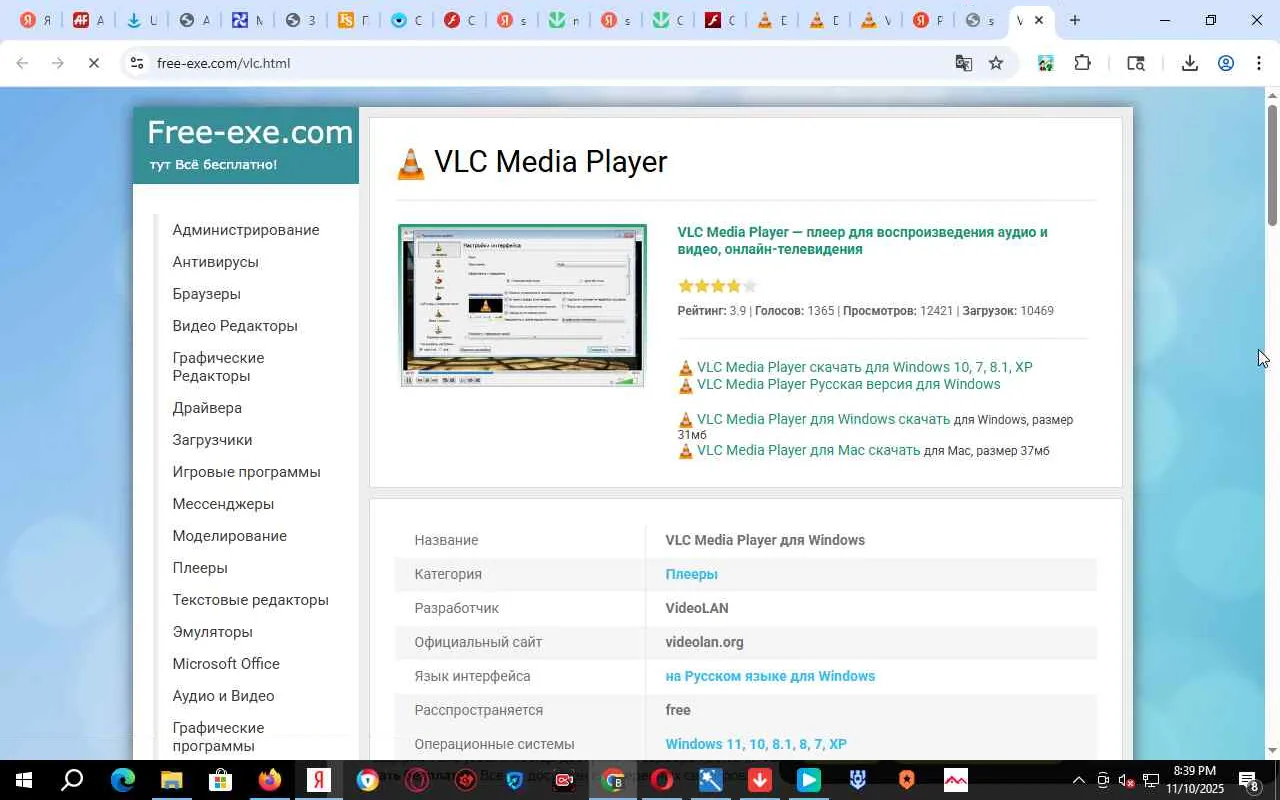This screenshot has width=1280, height=800.
Task: Open Windows Start menu
Action: (22, 780)
